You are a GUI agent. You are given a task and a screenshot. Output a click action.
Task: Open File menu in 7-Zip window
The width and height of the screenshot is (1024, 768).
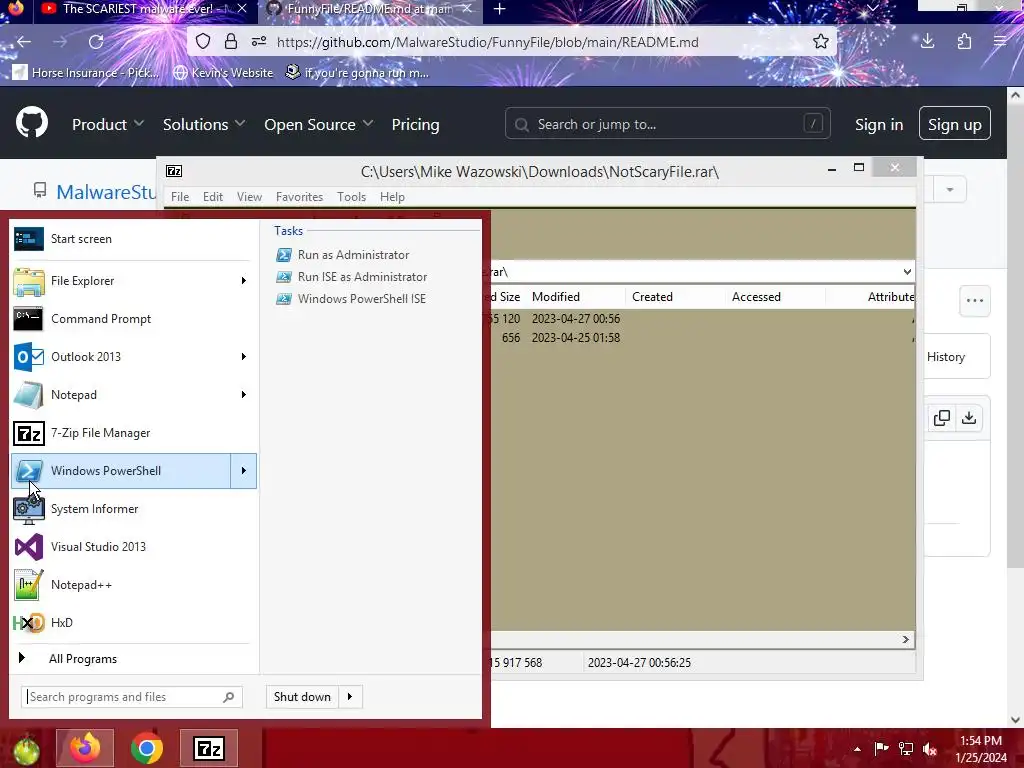point(180,197)
